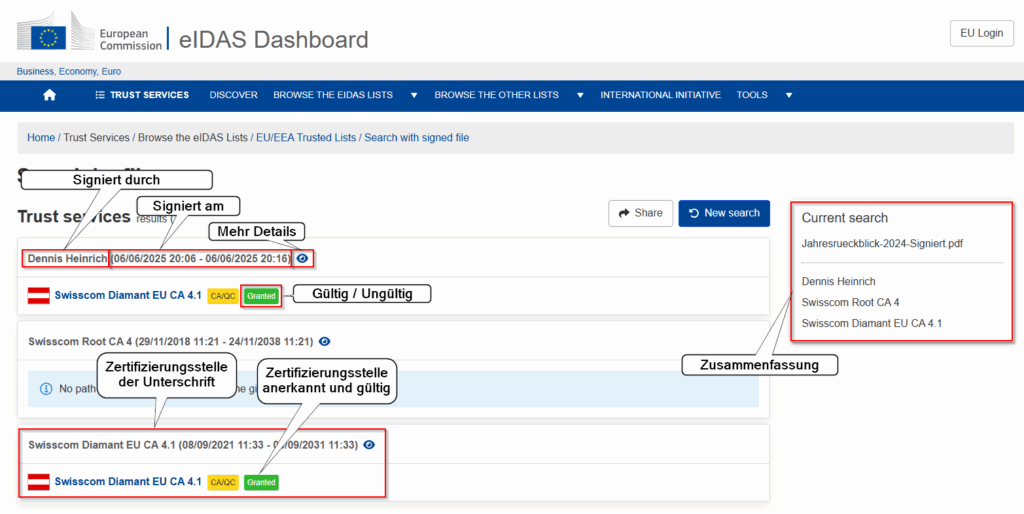1024x514 pixels.
Task: Show details eye icon beside Swisscom Diamant header
Action: tap(369, 445)
